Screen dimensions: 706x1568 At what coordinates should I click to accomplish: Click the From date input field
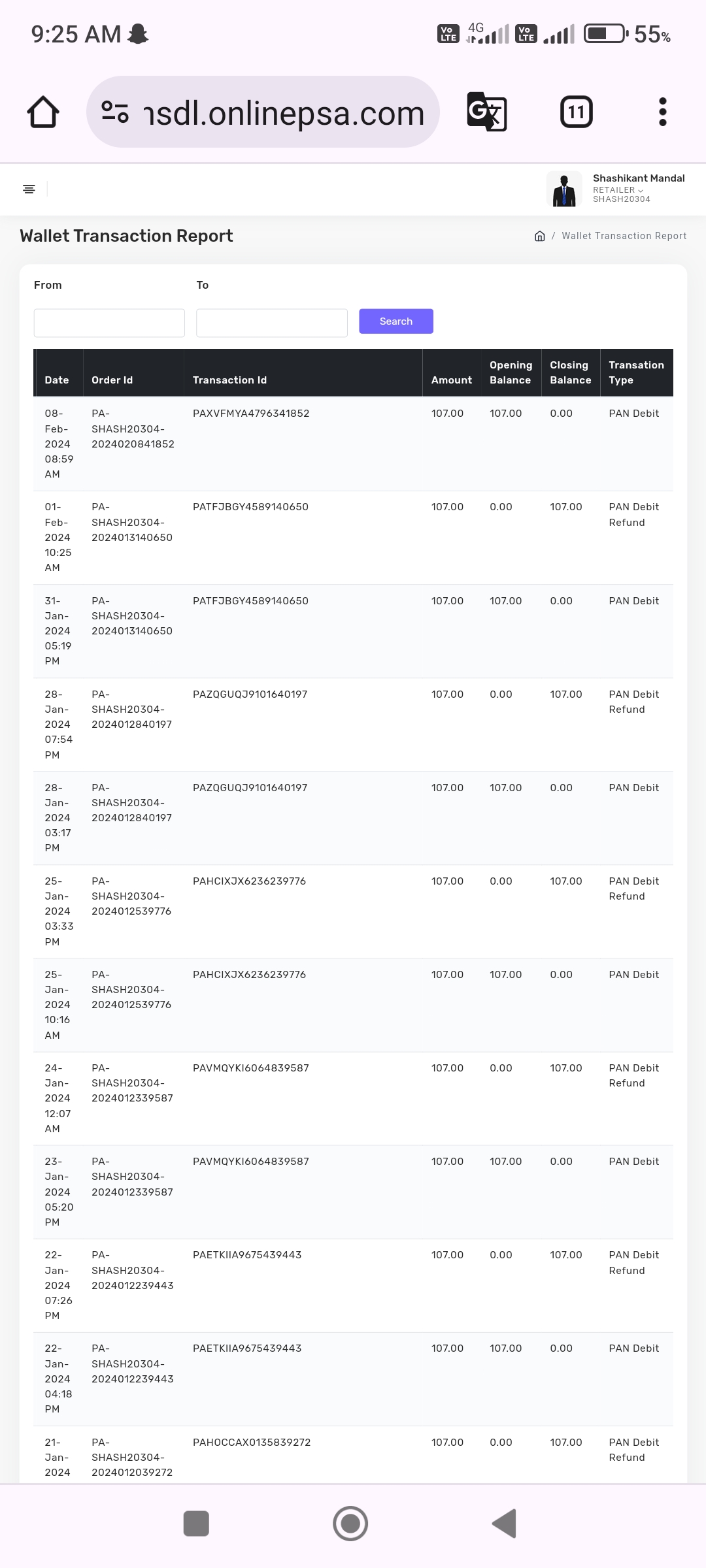click(x=109, y=323)
